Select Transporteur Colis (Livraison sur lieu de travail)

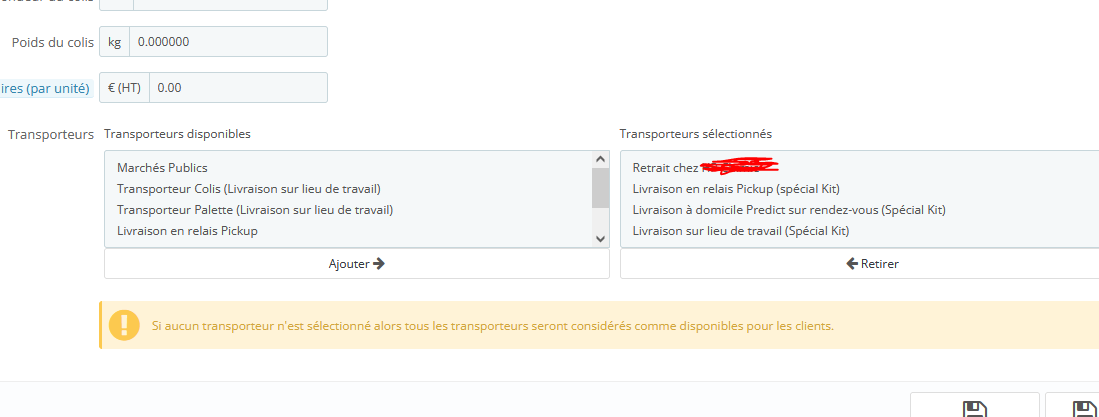pyautogui.click(x=249, y=189)
